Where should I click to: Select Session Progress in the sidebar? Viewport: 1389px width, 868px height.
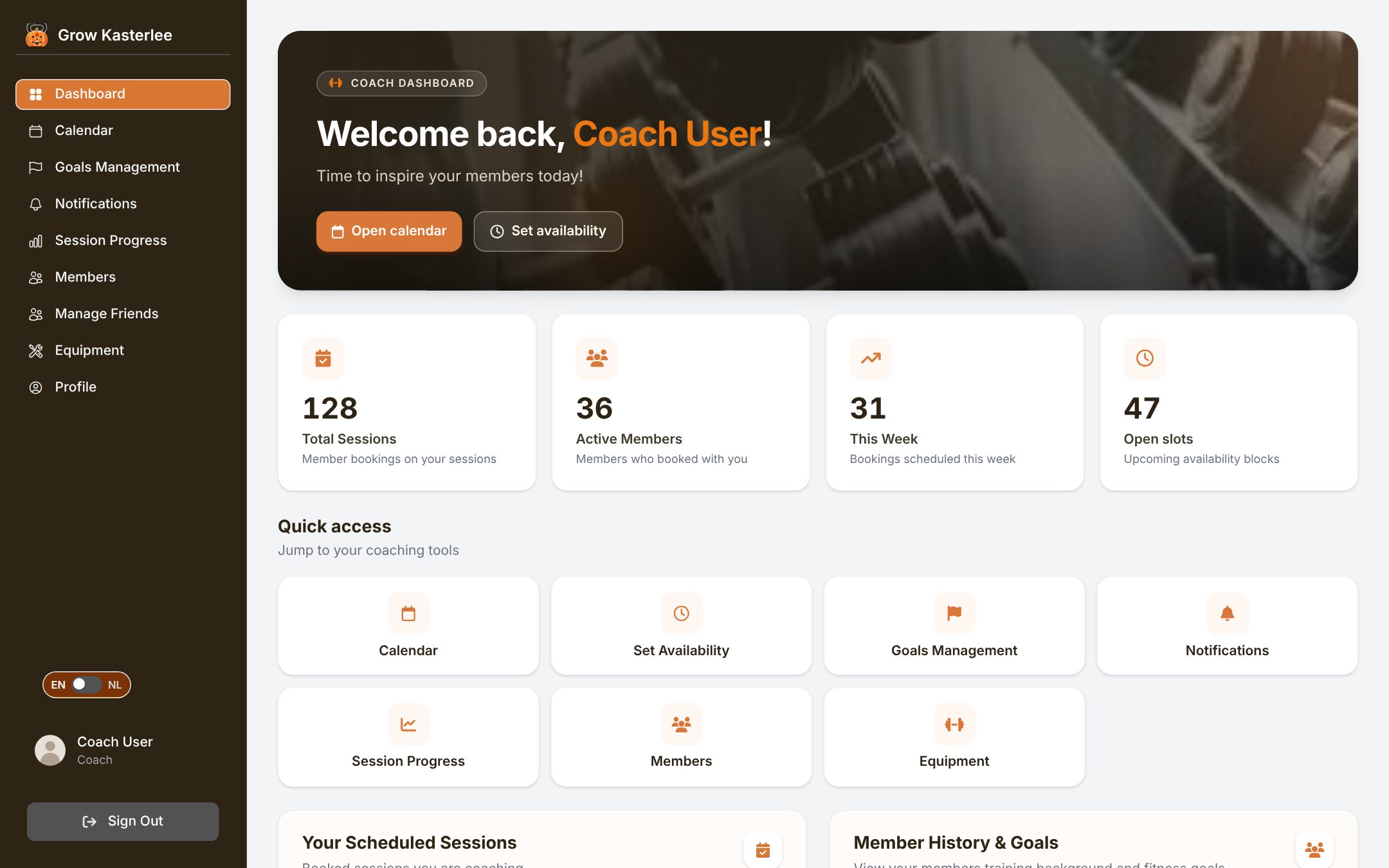(x=123, y=240)
